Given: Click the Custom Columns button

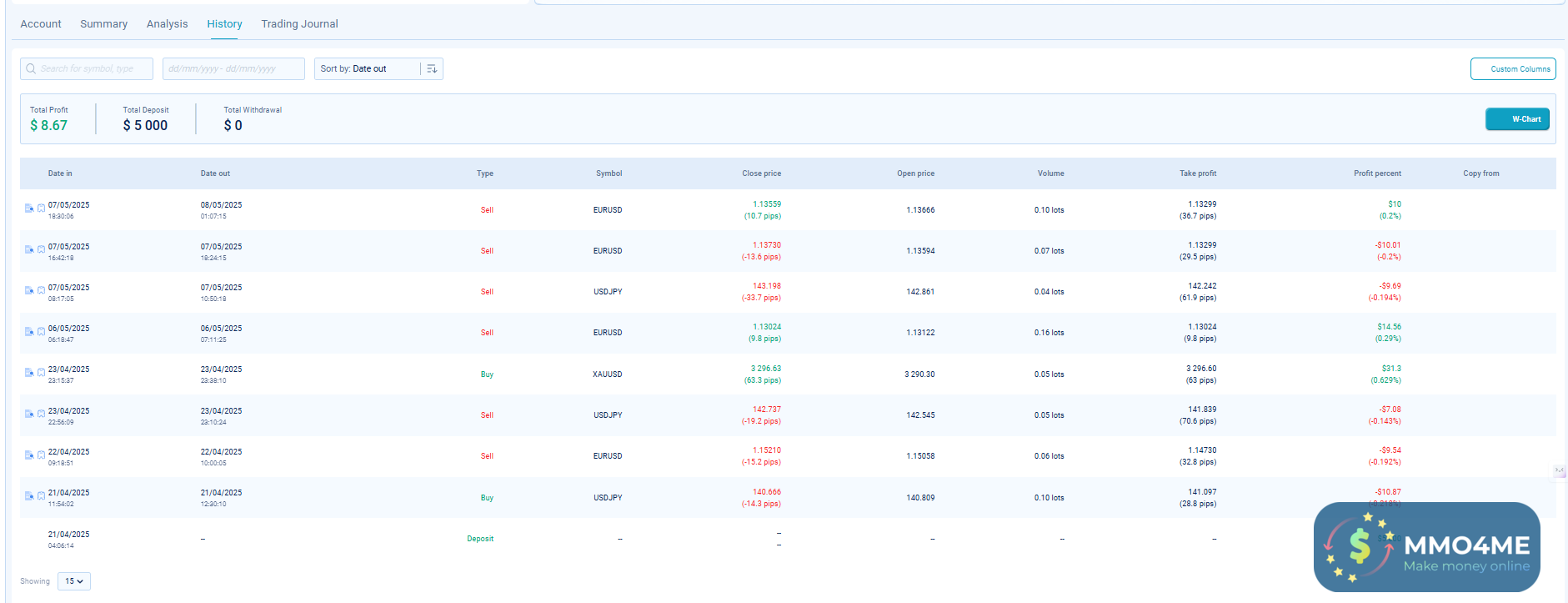Looking at the screenshot, I should point(1512,69).
